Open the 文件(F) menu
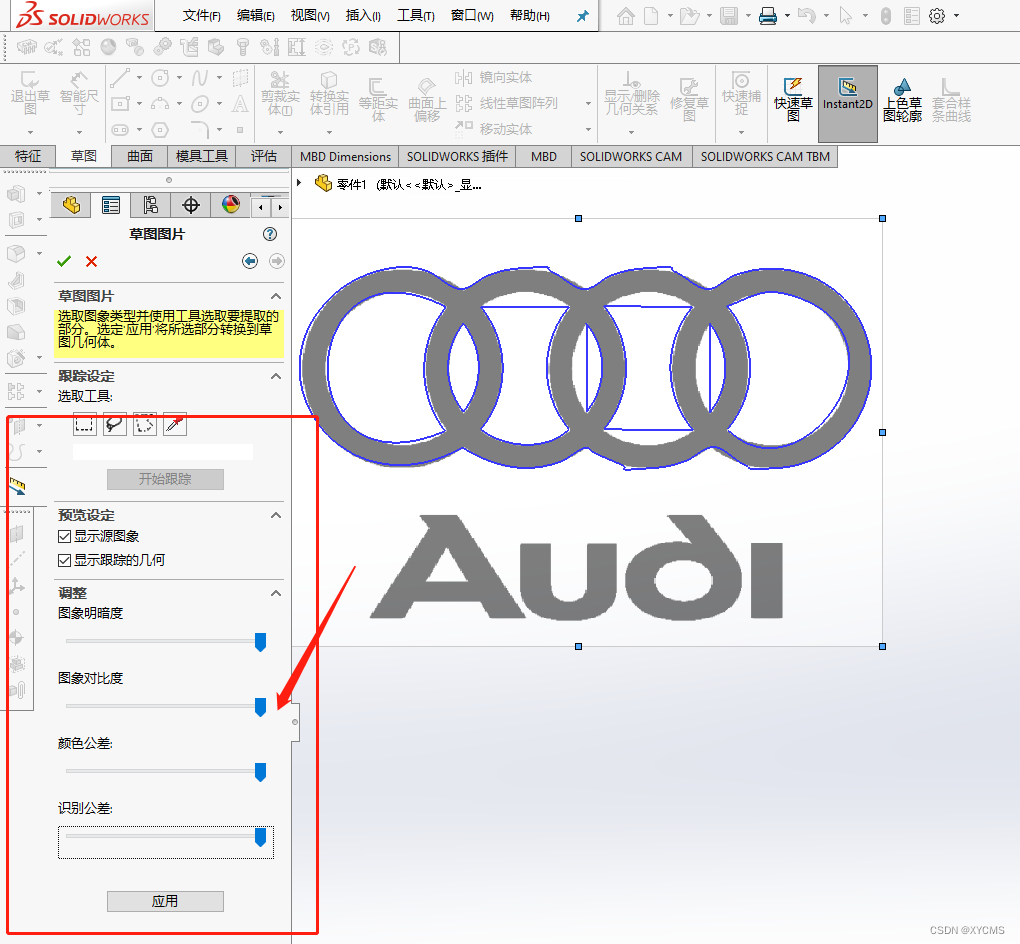The image size is (1020, 944). (x=202, y=16)
